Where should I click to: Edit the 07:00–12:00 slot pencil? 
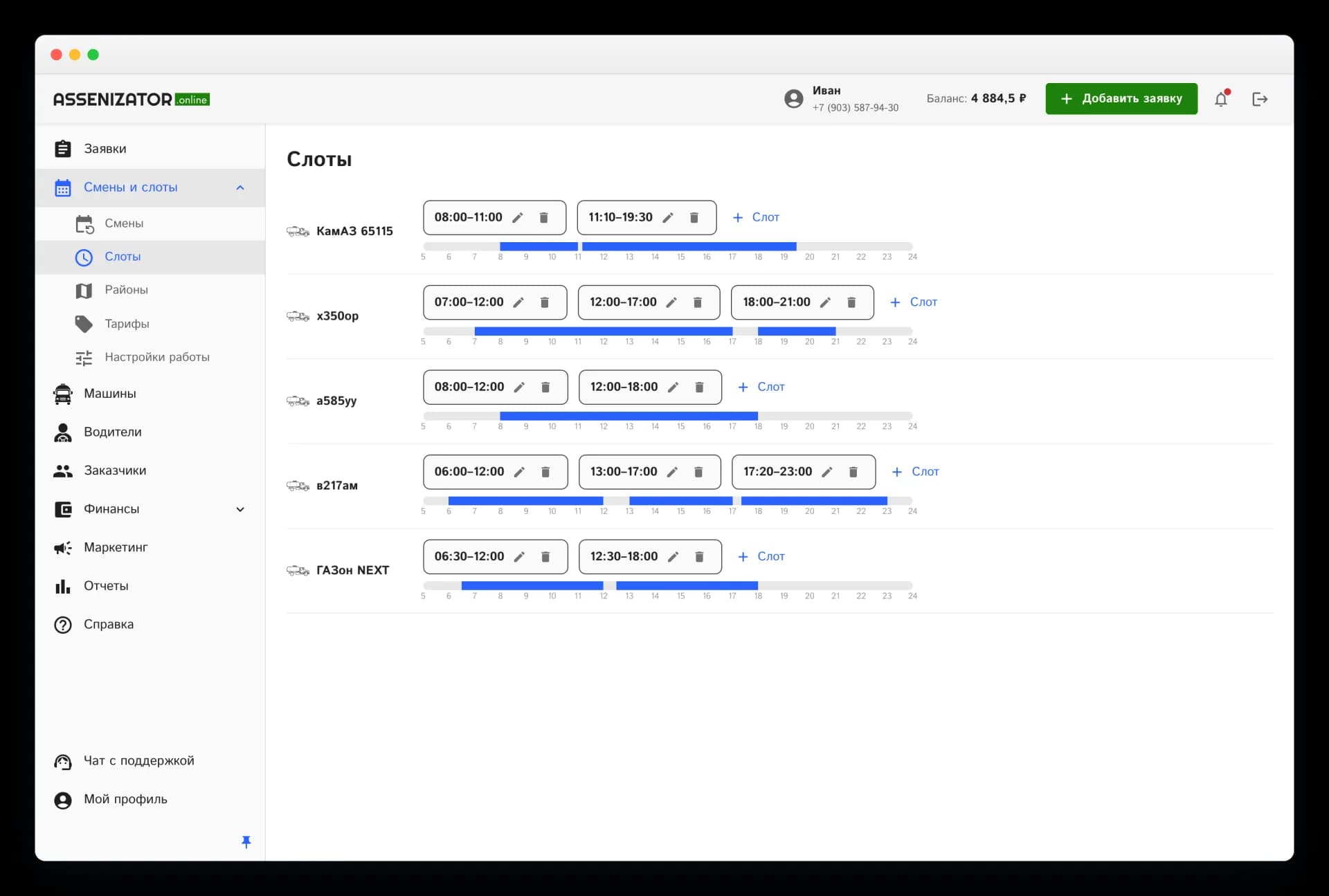pyautogui.click(x=518, y=302)
